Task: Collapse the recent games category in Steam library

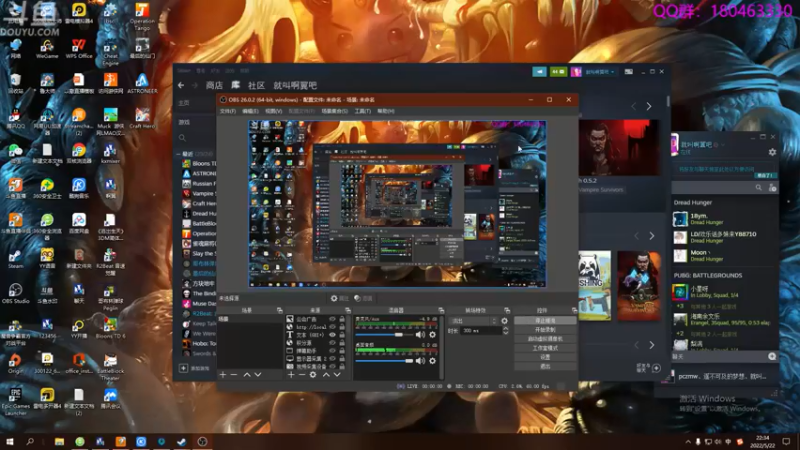Action: 178,154
